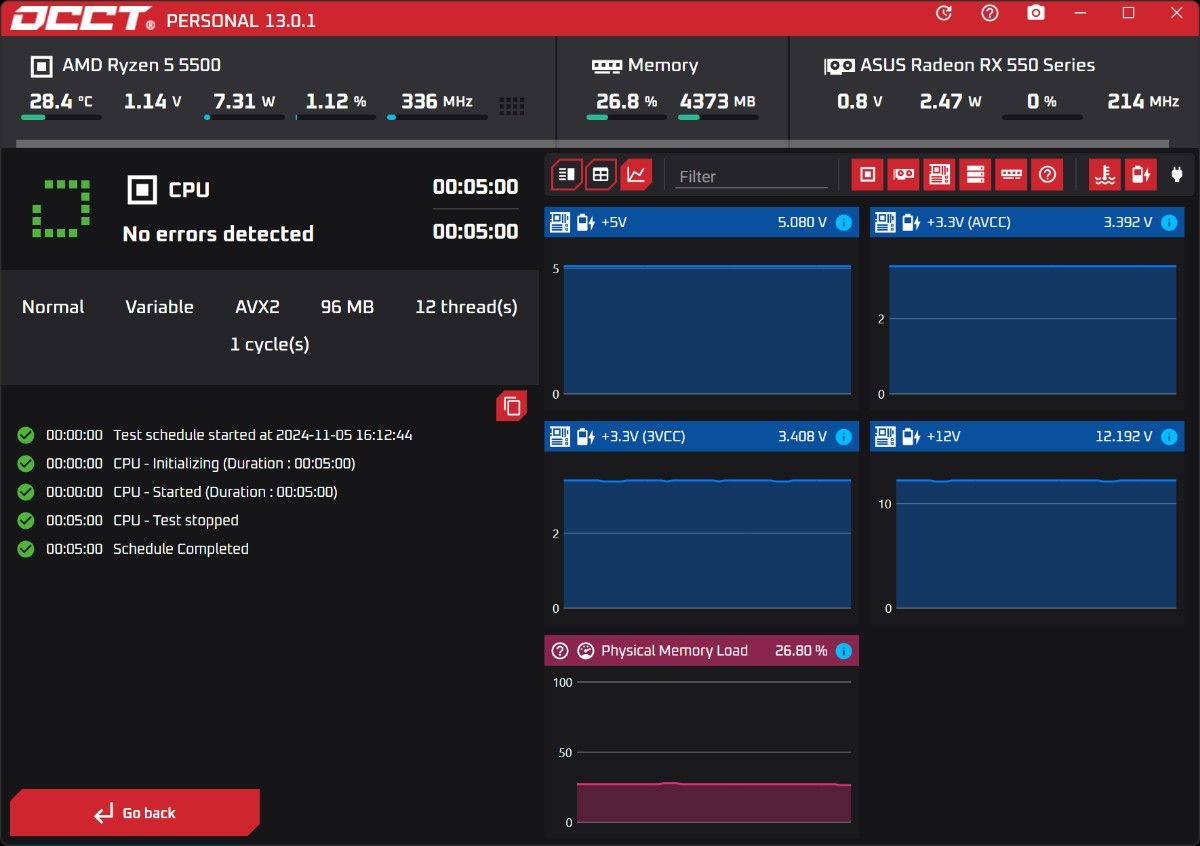Click the battery icon on the +12V header

click(910, 436)
